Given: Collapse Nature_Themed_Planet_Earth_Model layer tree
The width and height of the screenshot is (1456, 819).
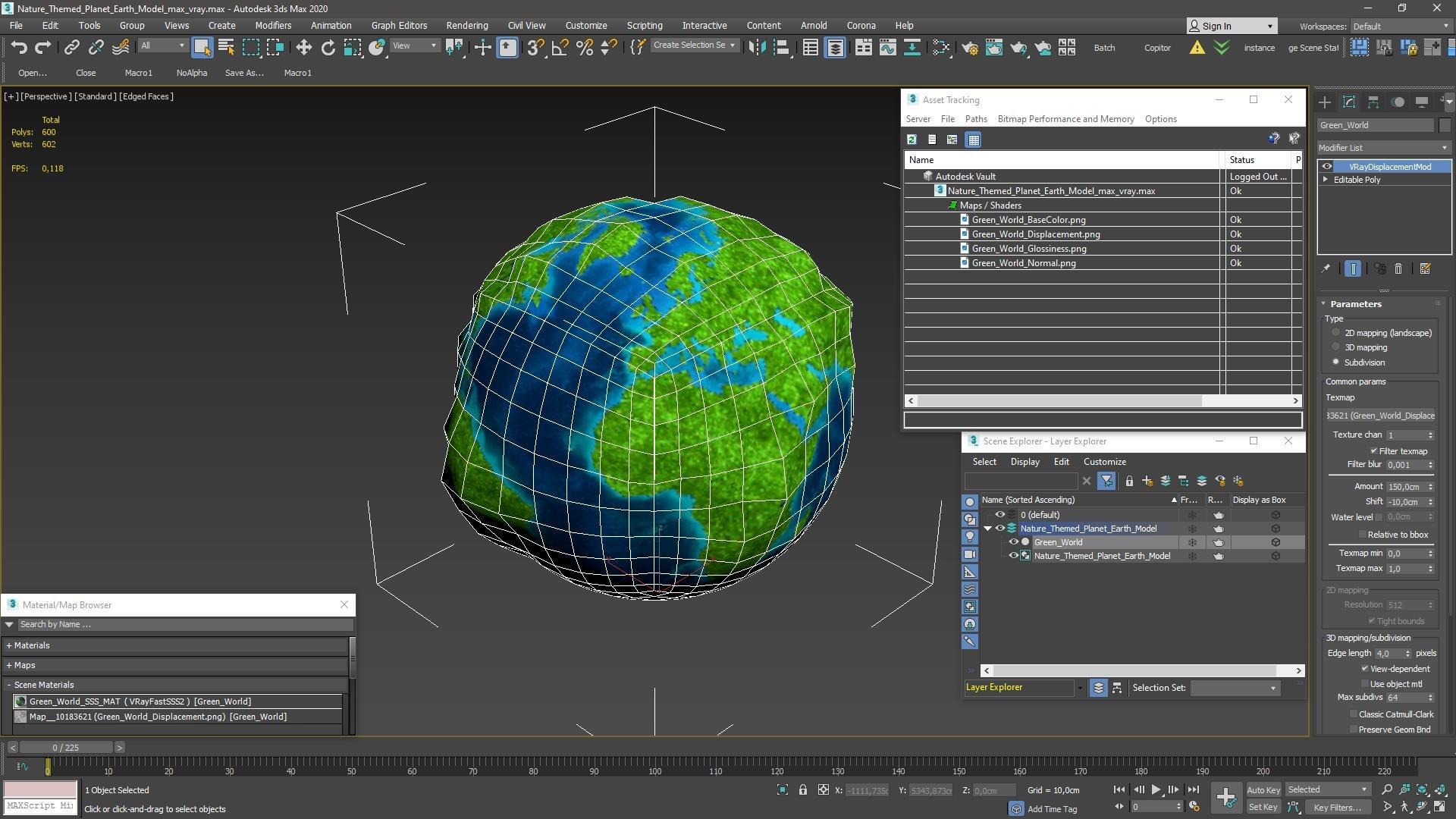Looking at the screenshot, I should pyautogui.click(x=987, y=529).
